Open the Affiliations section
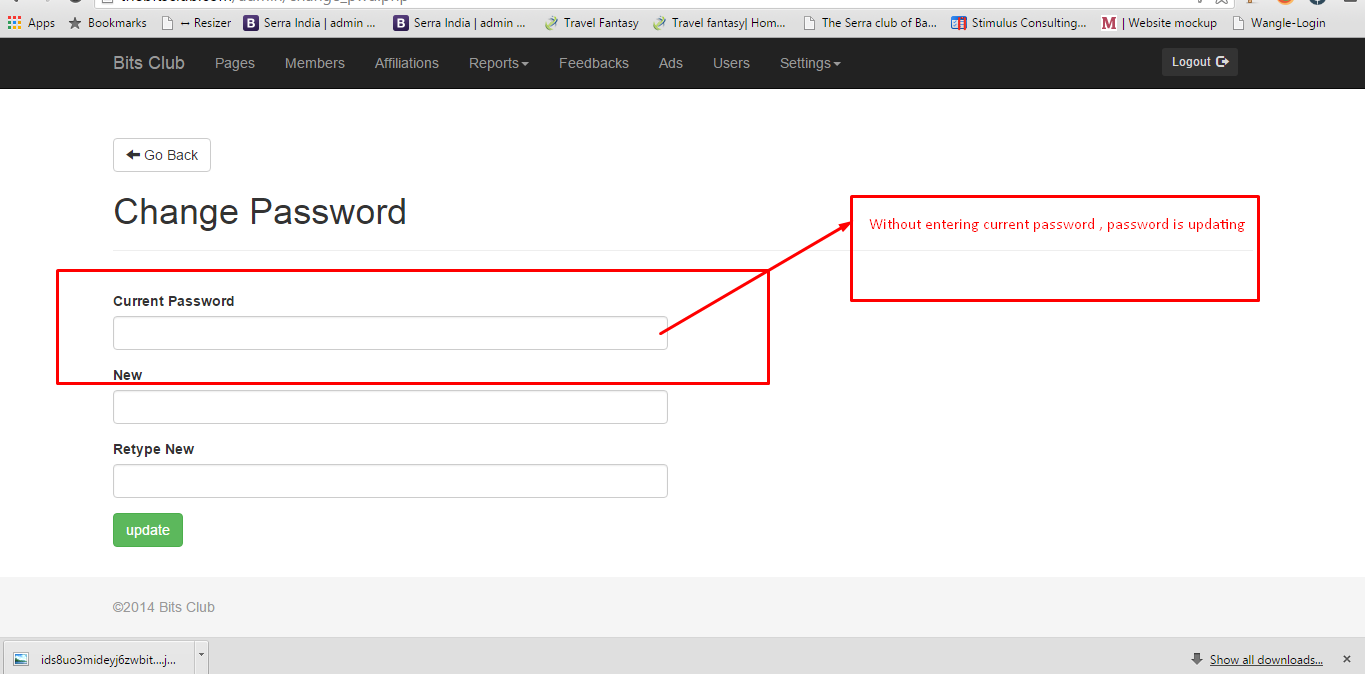Image resolution: width=1365 pixels, height=674 pixels. (x=406, y=63)
